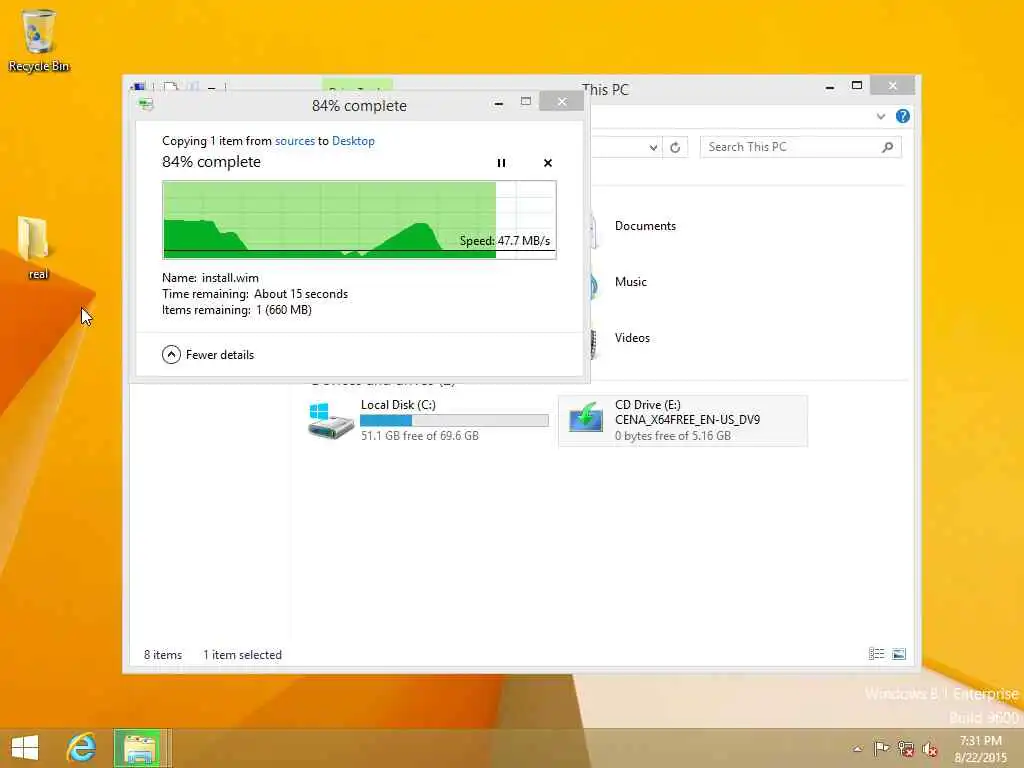Launch Internet Explorer from taskbar
1024x768 pixels.
coord(81,748)
